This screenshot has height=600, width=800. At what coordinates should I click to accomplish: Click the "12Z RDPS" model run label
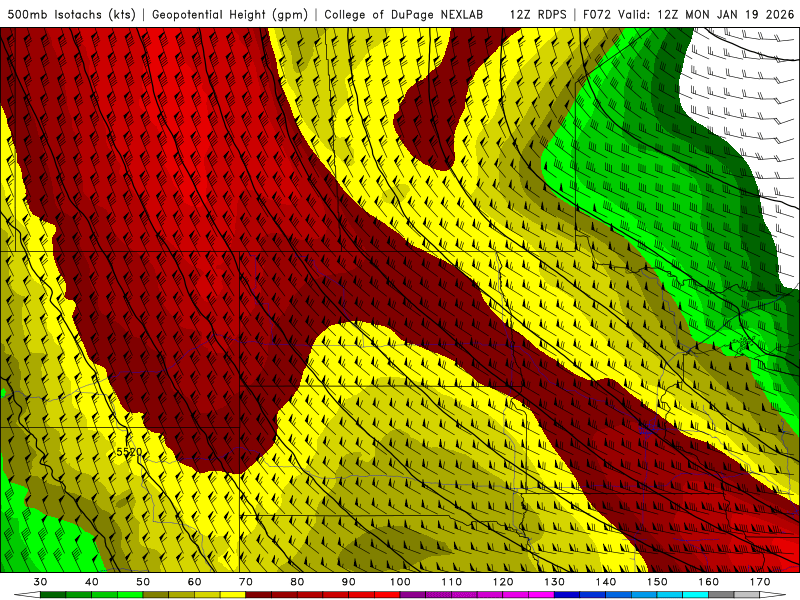click(538, 14)
